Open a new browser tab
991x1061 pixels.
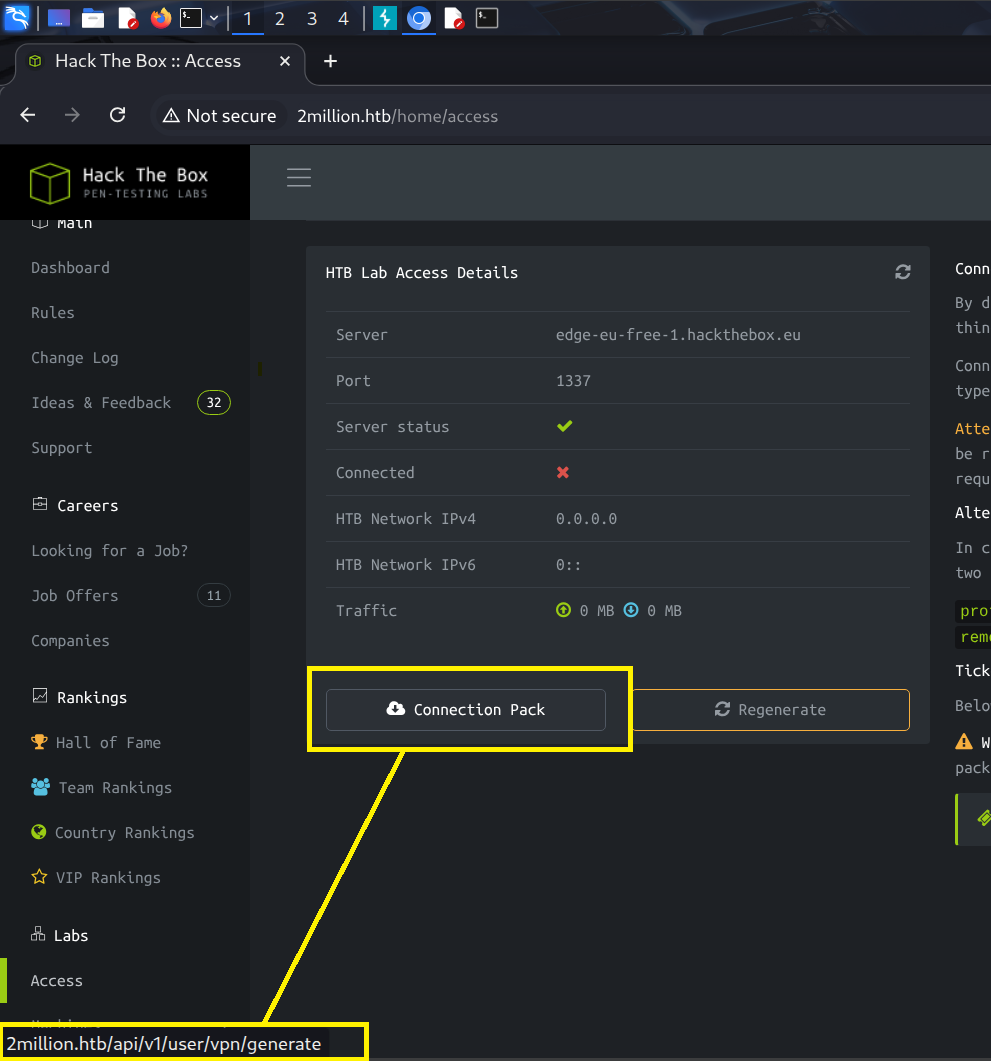point(330,61)
